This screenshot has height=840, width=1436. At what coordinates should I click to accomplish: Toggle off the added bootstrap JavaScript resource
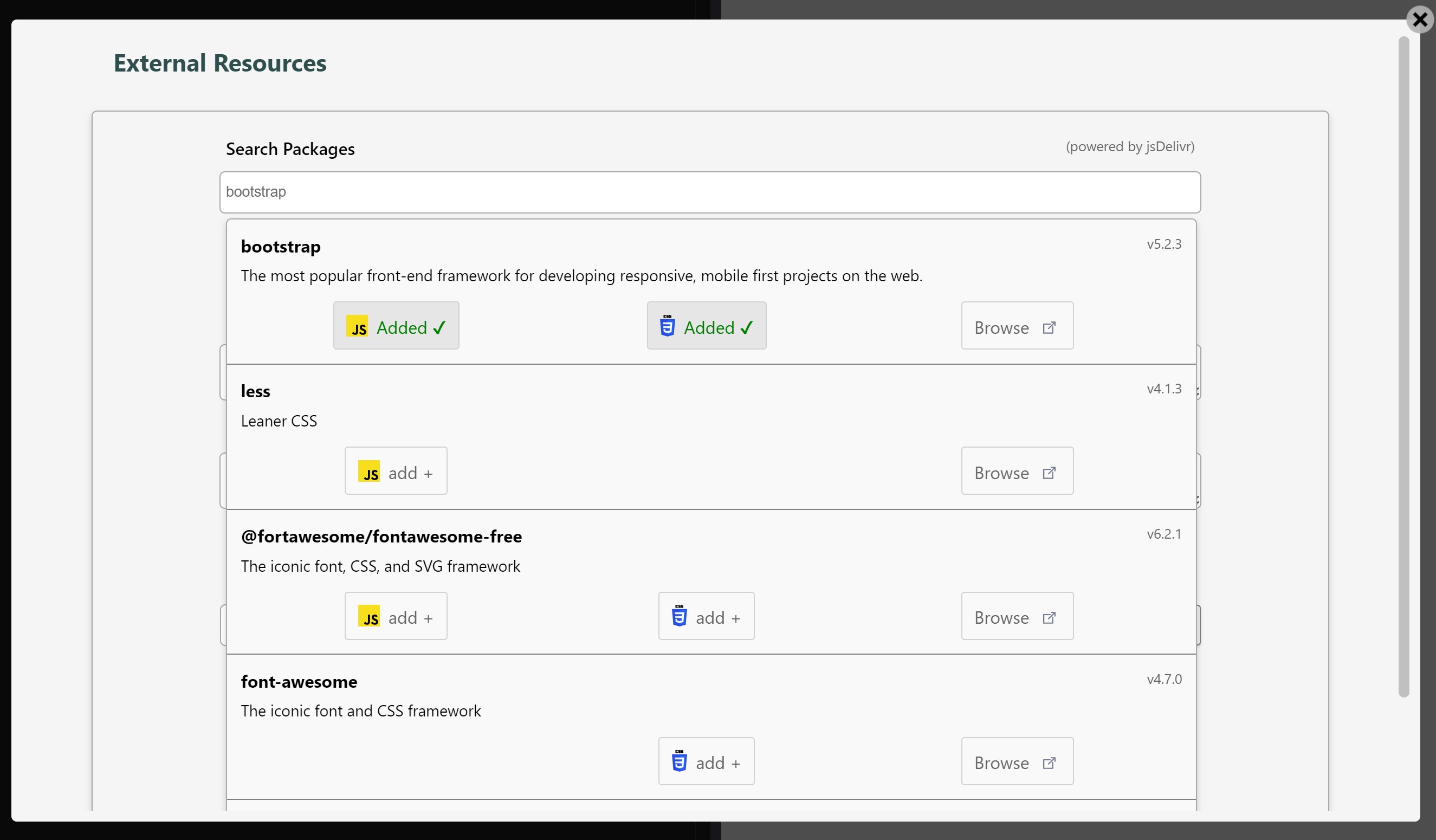pos(396,325)
